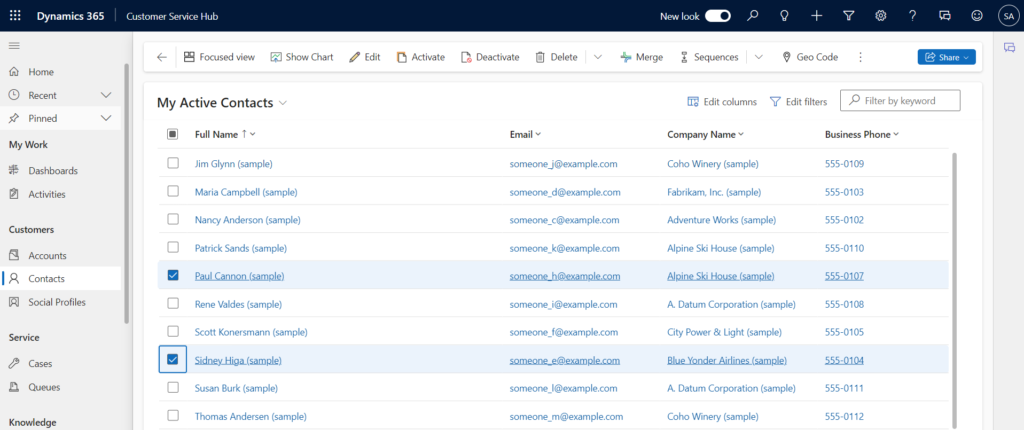Uncheck the Paul Cannon row checkbox
The width and height of the screenshot is (1024, 430).
click(x=173, y=275)
